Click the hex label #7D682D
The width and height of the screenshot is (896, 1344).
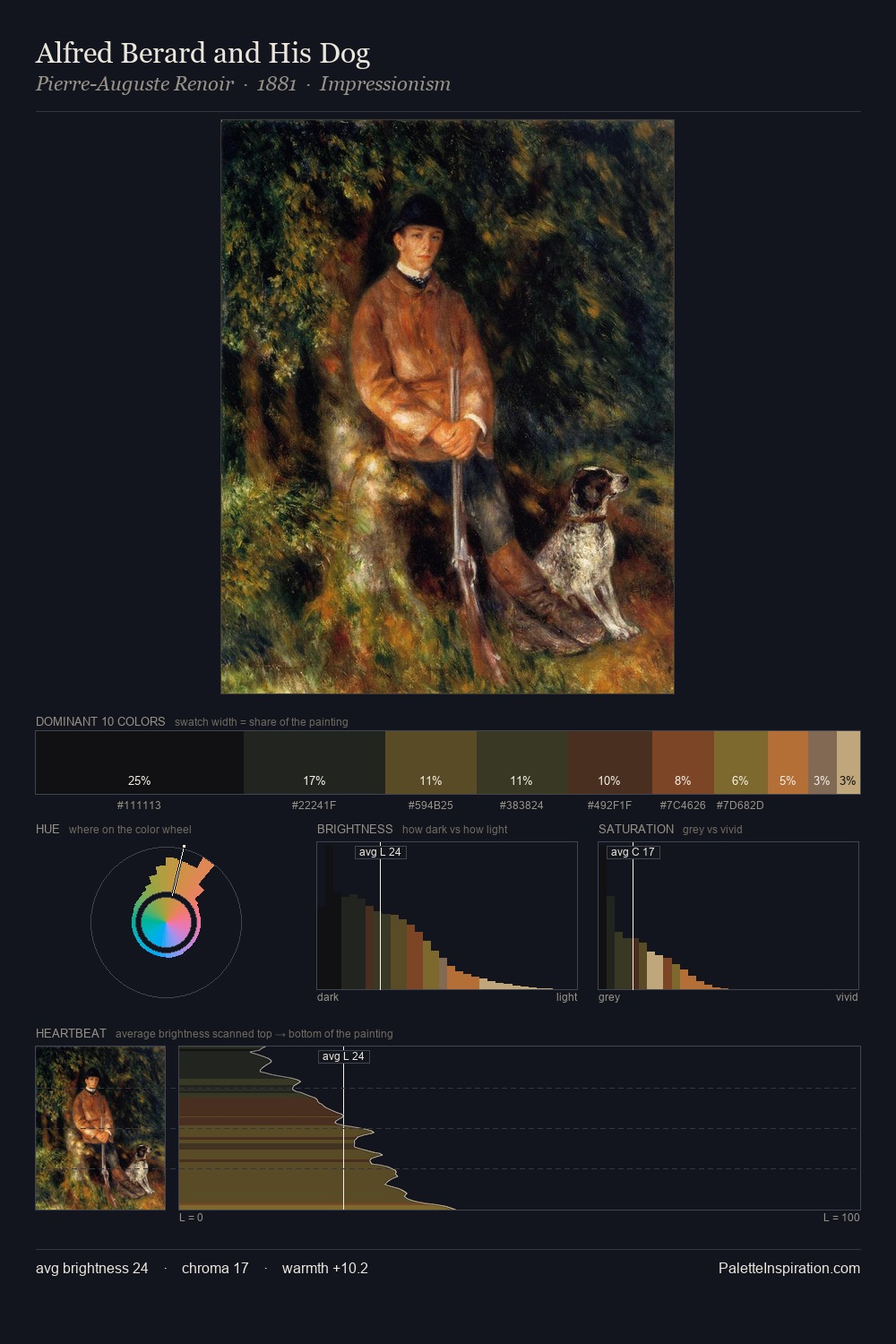click(x=740, y=806)
